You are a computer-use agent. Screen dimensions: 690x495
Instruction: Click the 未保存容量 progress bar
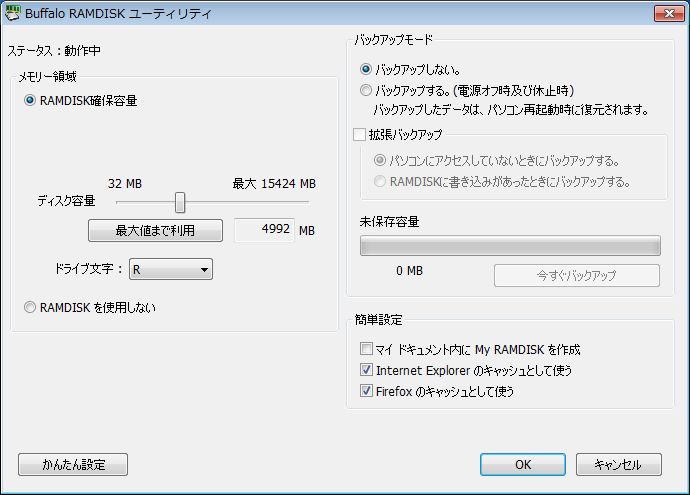point(510,246)
